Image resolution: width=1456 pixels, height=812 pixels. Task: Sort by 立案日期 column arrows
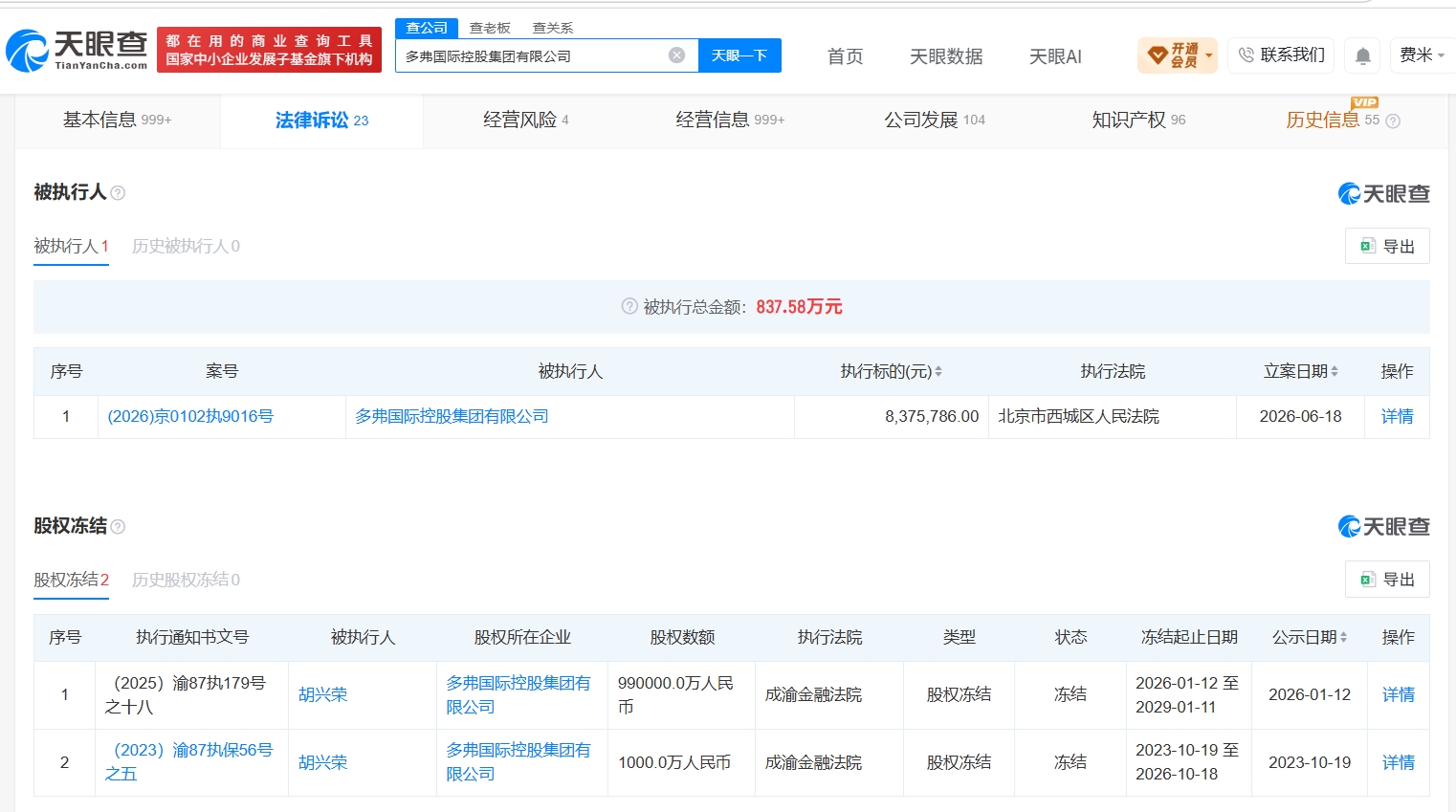(1335, 371)
